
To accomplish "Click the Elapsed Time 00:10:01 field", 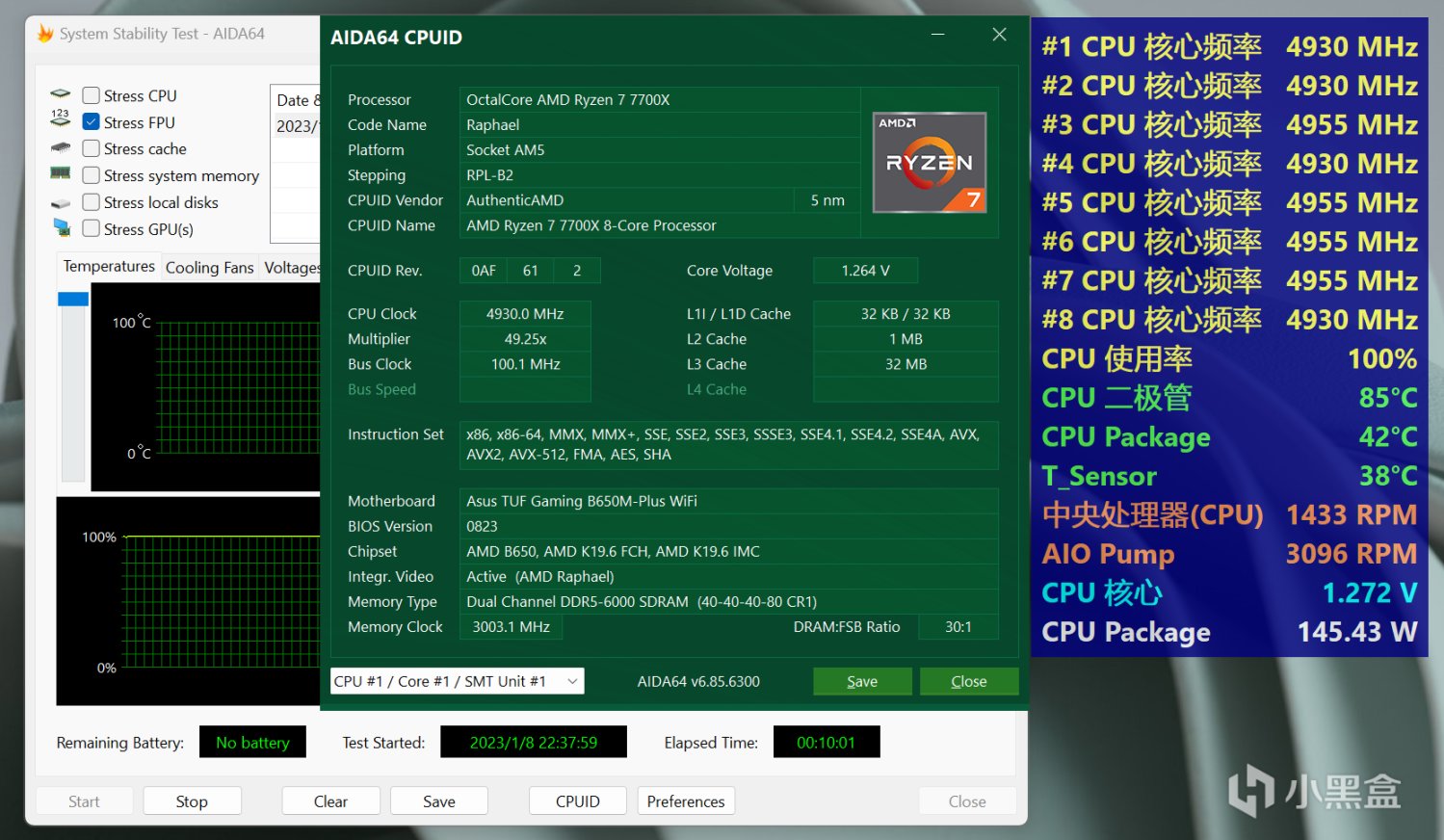I will [827, 742].
